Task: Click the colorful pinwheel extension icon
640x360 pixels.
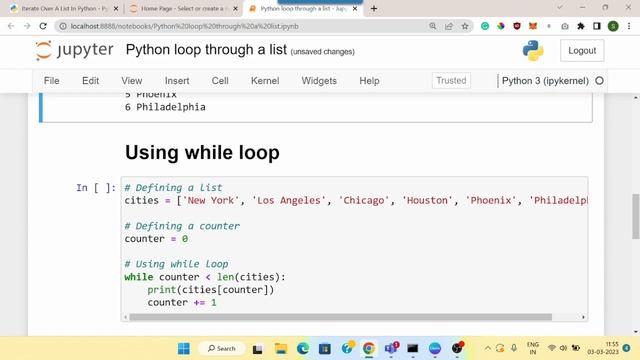Action: 501,26
